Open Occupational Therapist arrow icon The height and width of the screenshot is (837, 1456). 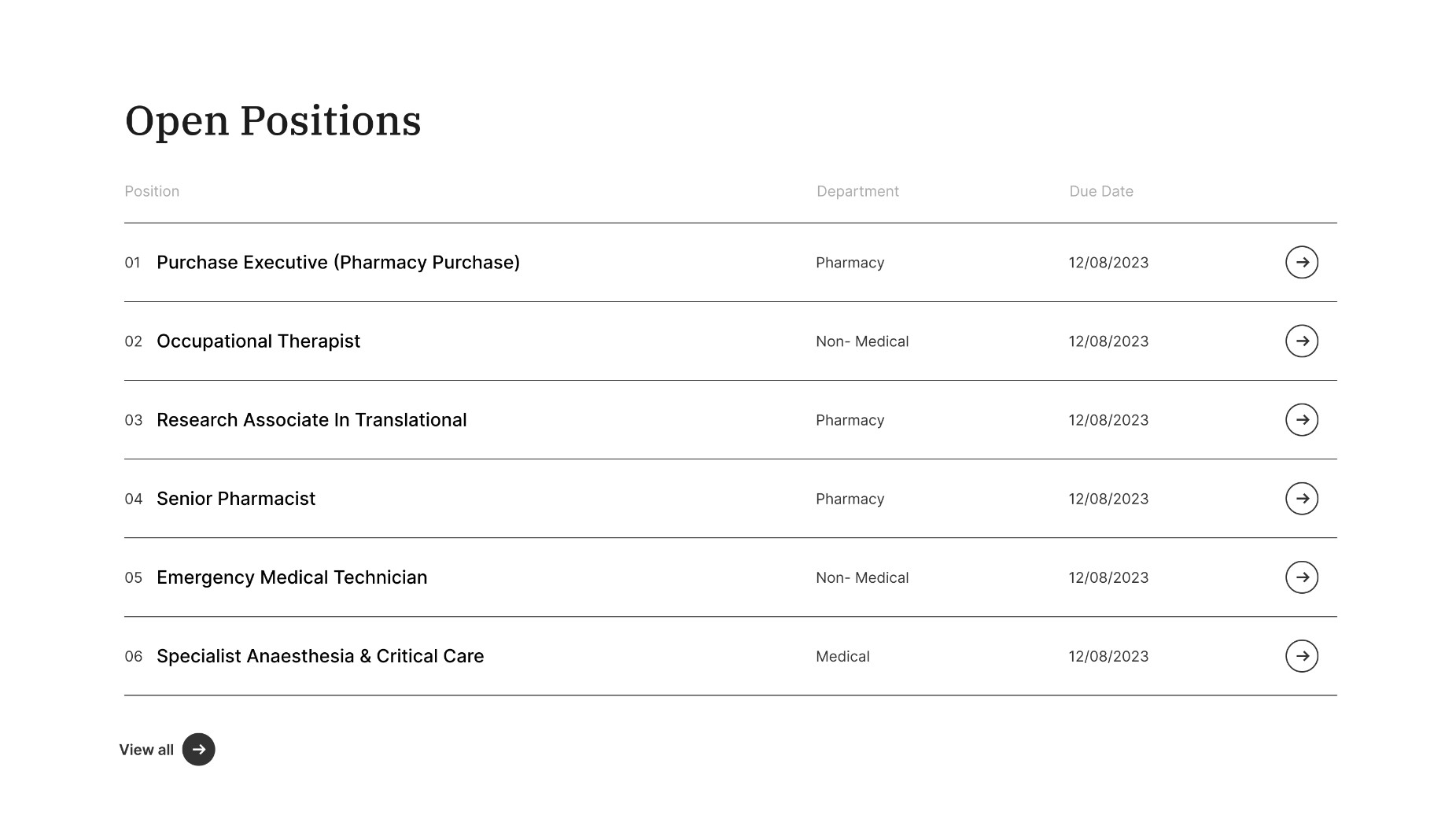[x=1301, y=341]
